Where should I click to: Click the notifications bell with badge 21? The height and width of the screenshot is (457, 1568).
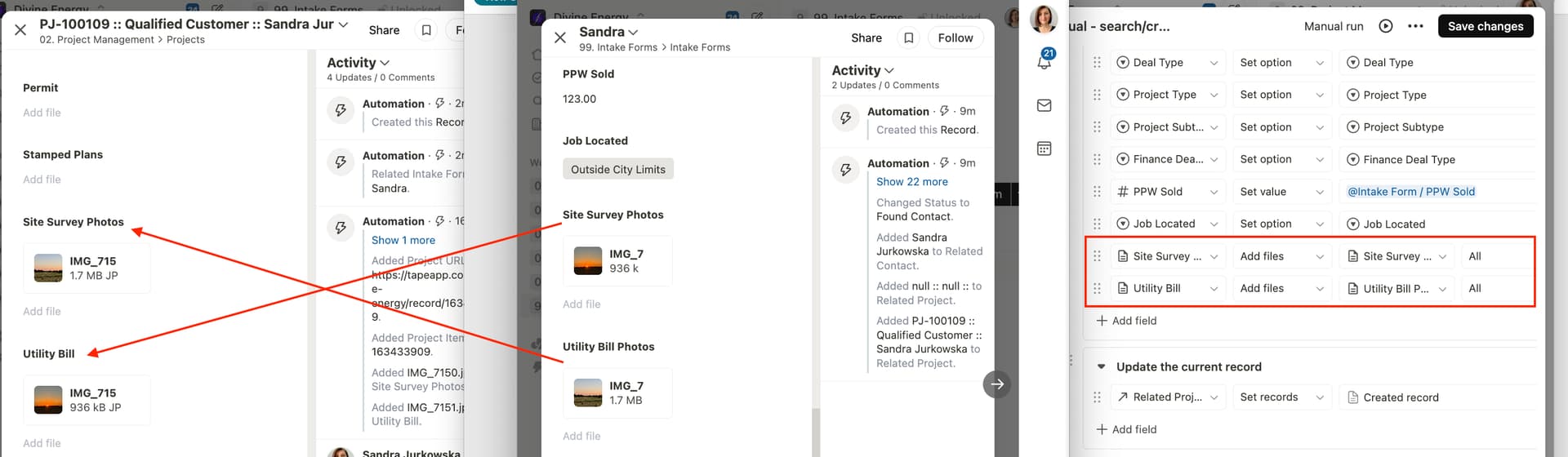tap(1045, 60)
